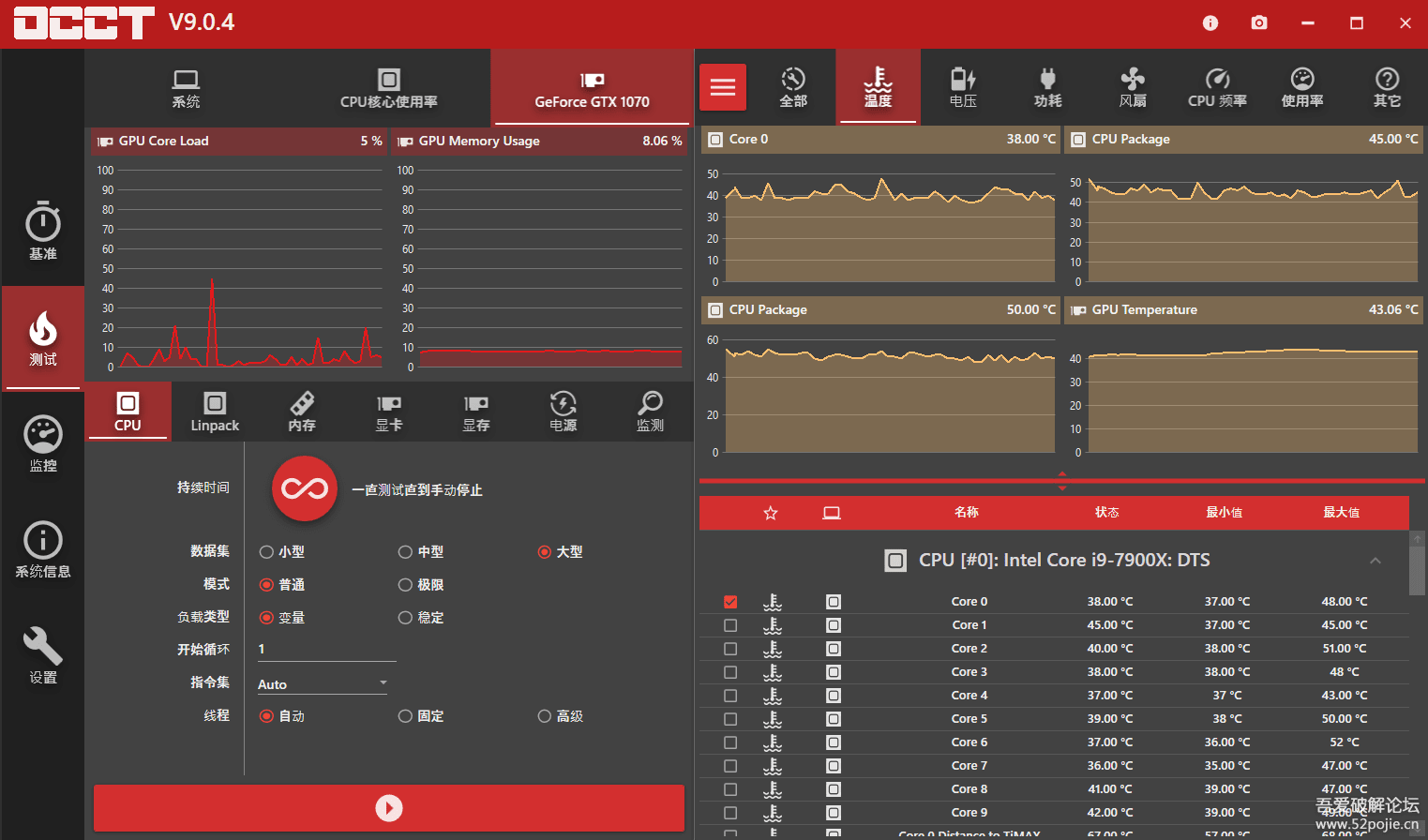Switch to the Linpack test tab
Screen dimensions: 1428x840
click(x=214, y=411)
